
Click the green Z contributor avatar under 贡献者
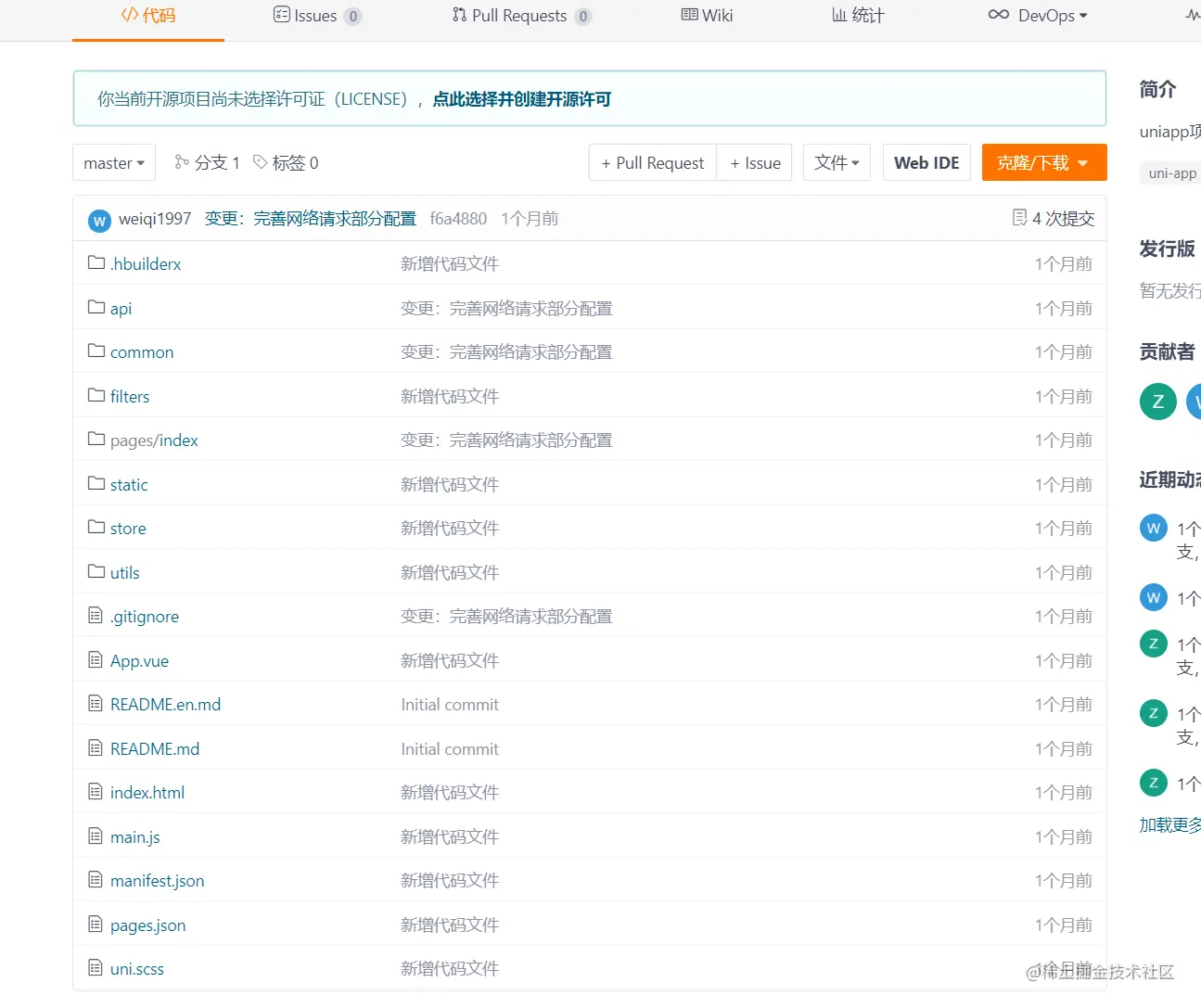1157,402
